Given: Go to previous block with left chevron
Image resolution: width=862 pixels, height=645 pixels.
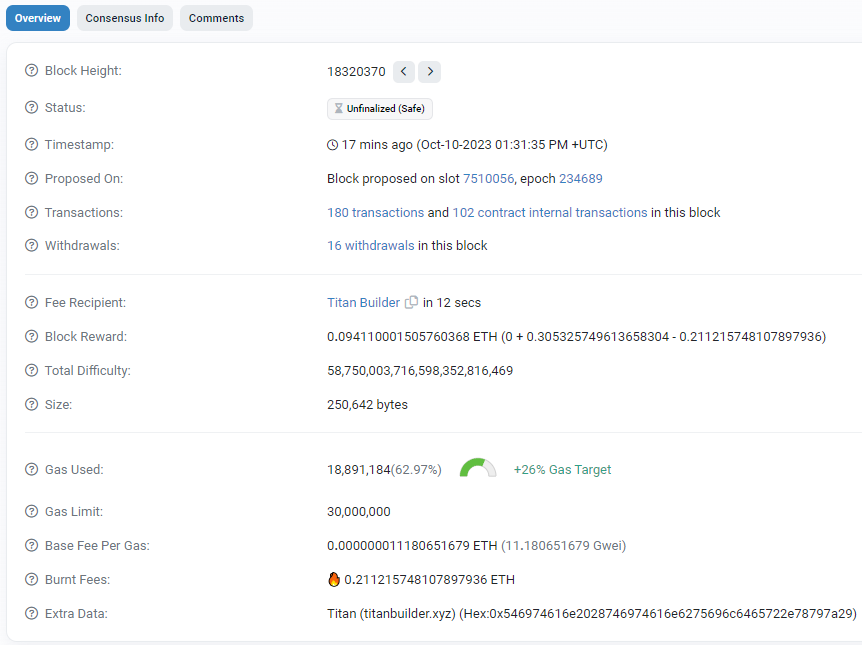Looking at the screenshot, I should click(x=404, y=71).
